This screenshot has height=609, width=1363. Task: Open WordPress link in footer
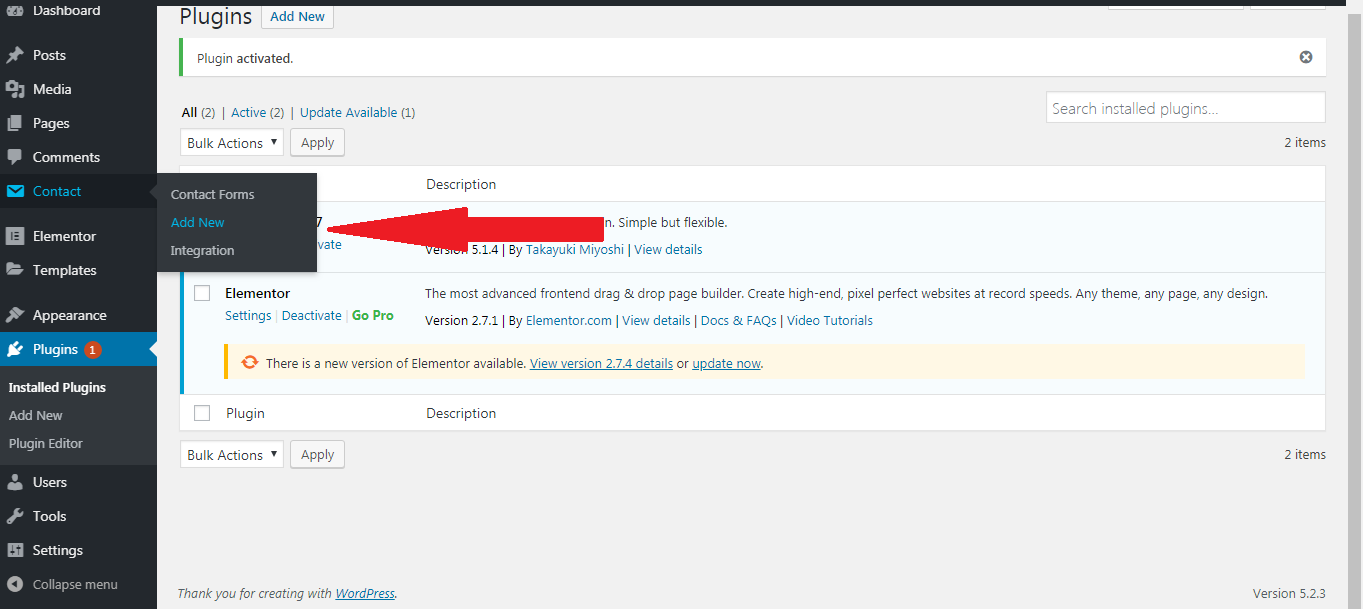[365, 593]
